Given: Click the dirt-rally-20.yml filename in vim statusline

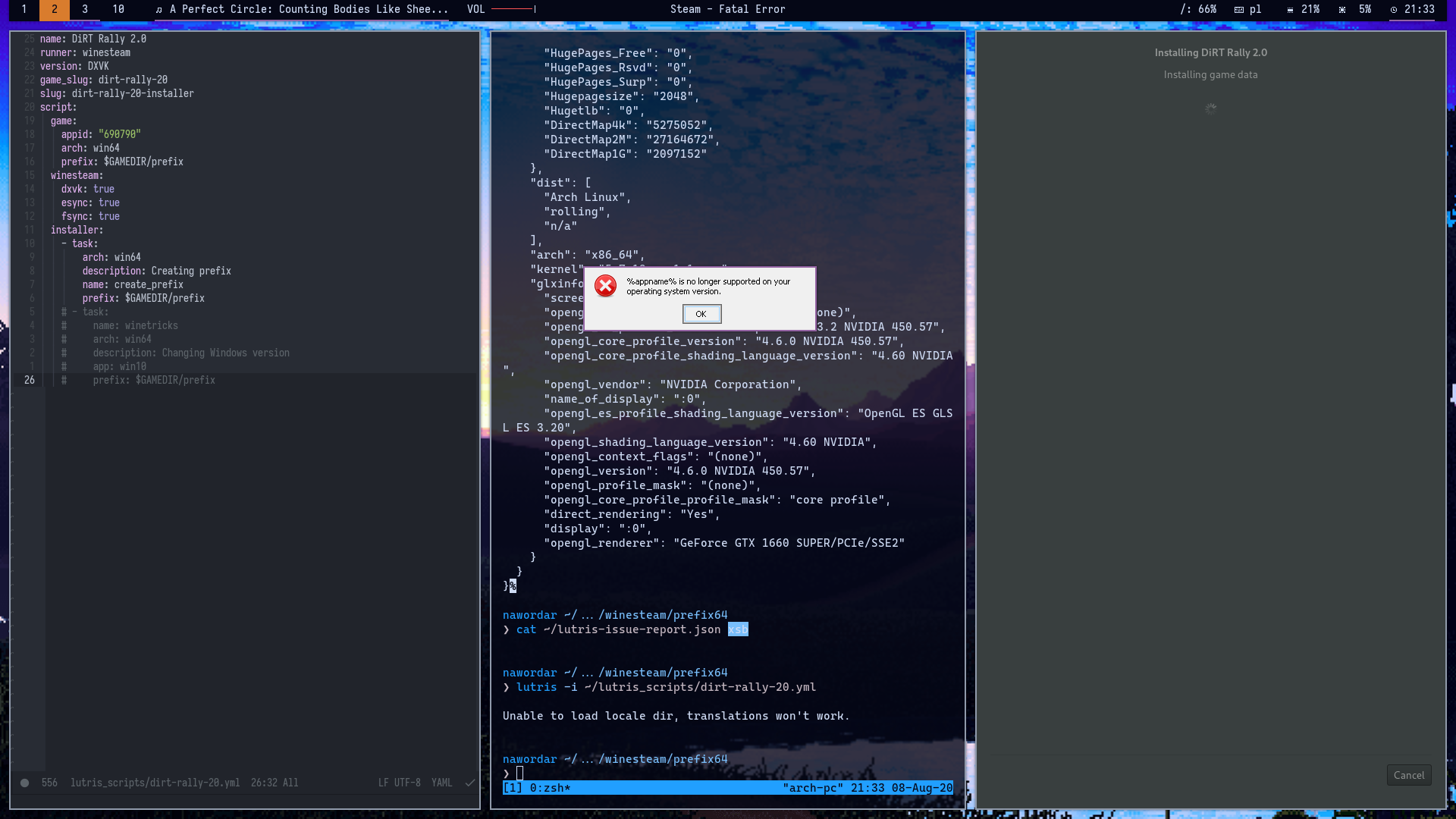Looking at the screenshot, I should tap(156, 783).
